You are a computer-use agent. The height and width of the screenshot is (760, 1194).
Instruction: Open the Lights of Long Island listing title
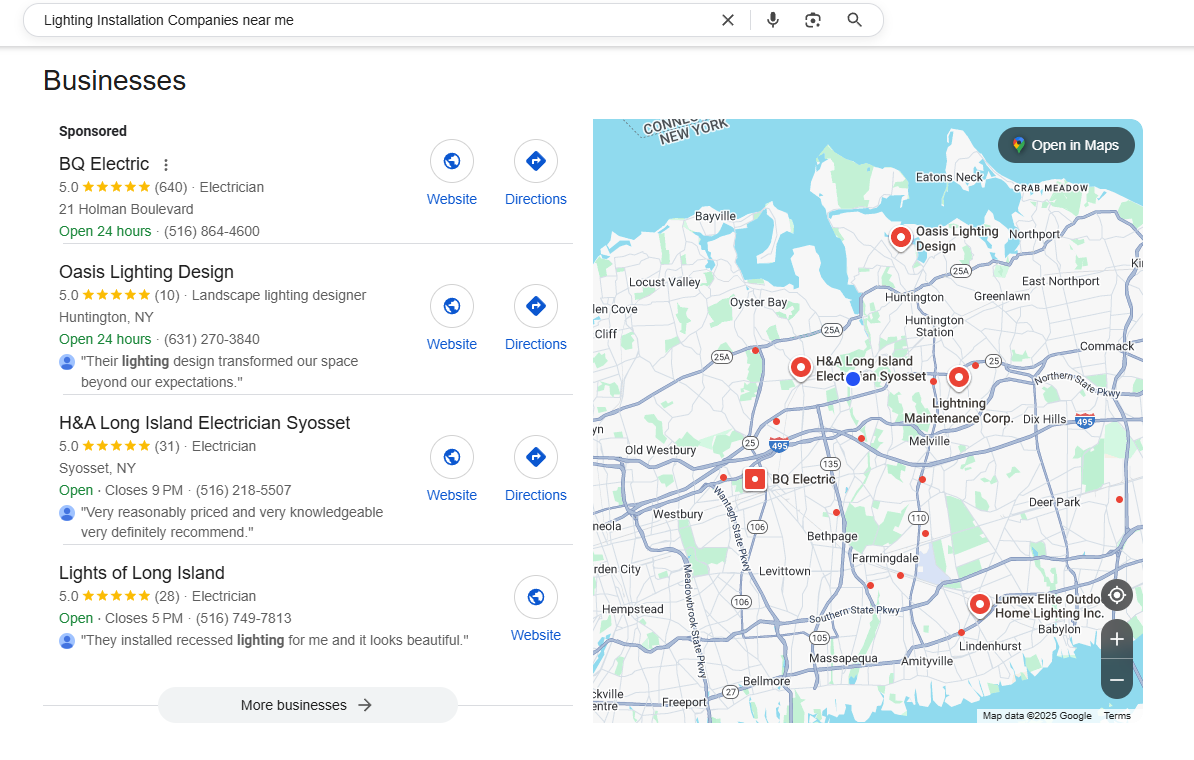click(x=141, y=573)
